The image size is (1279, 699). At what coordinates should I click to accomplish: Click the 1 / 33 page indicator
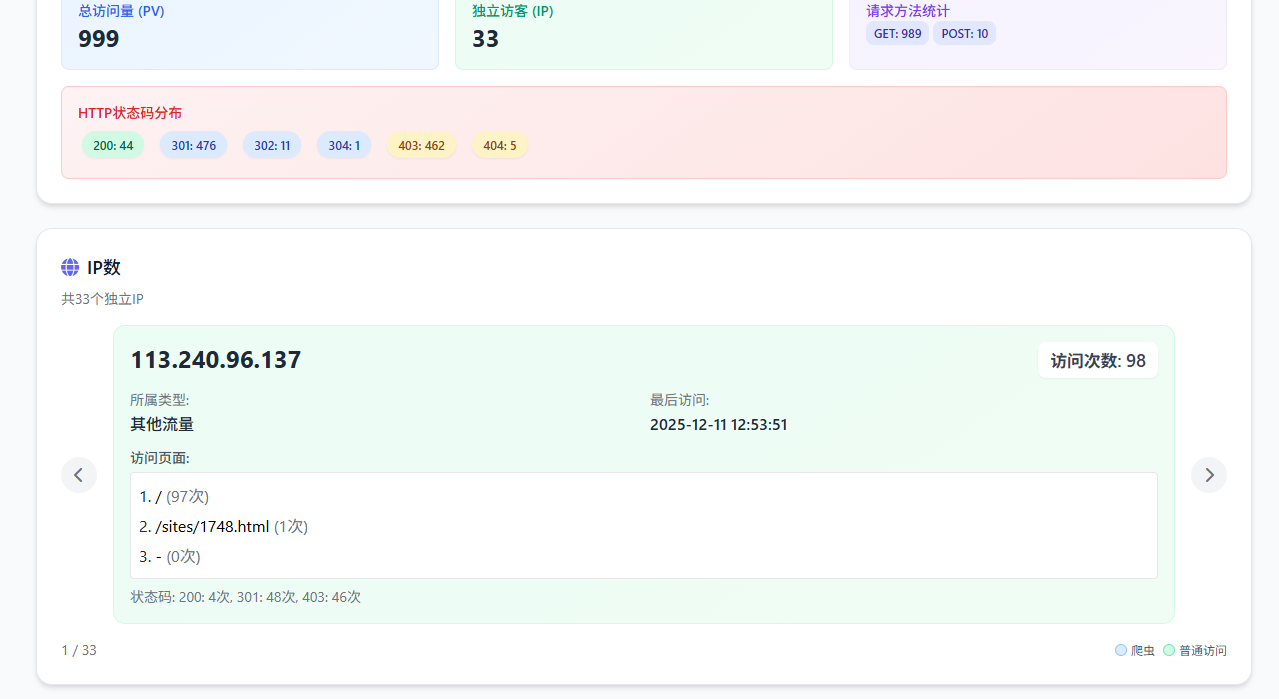[79, 650]
